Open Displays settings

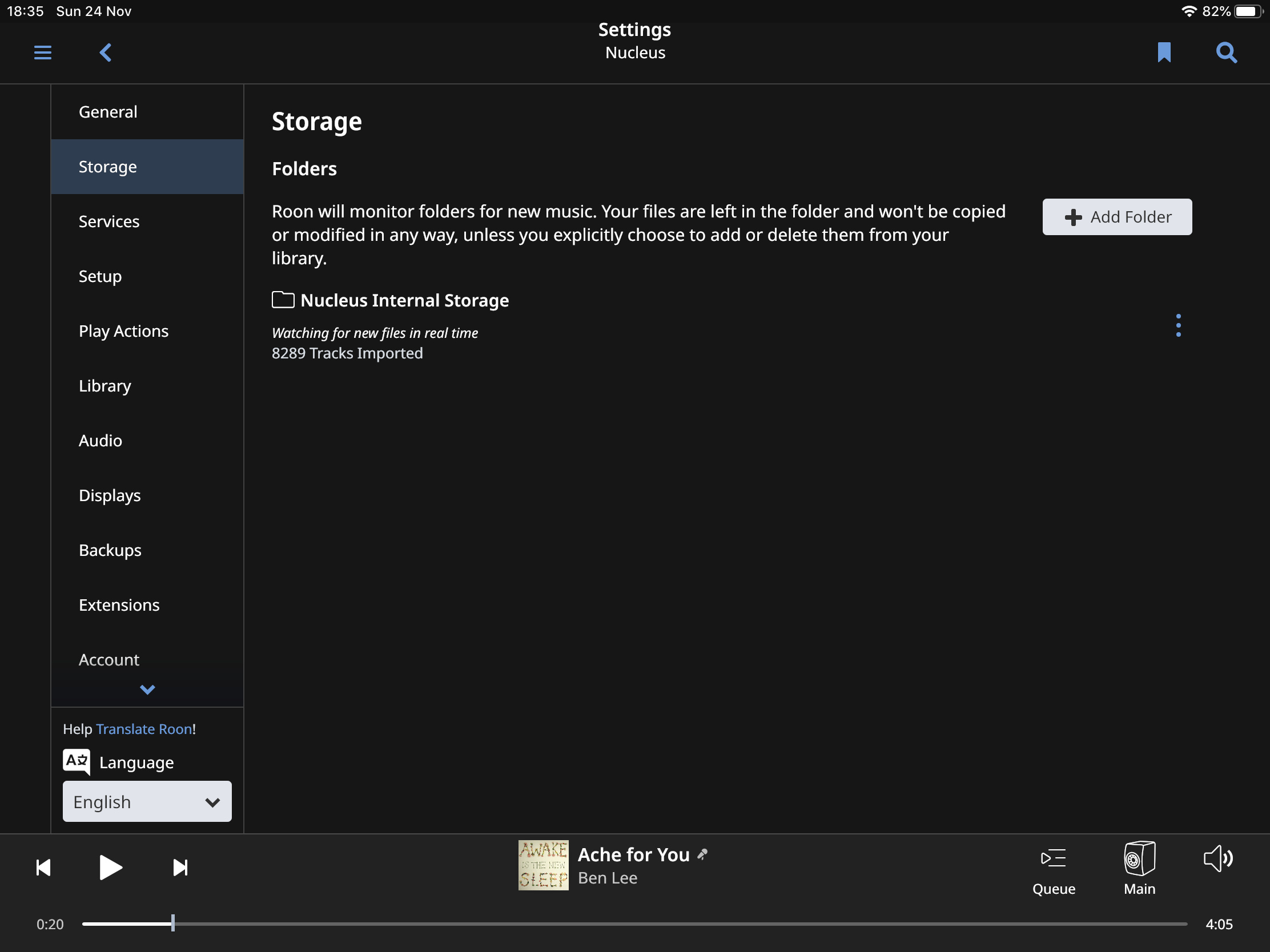pos(147,495)
